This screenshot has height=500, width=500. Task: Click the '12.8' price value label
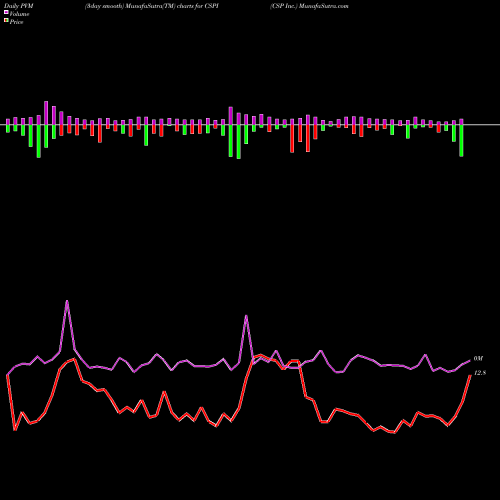click(x=480, y=373)
